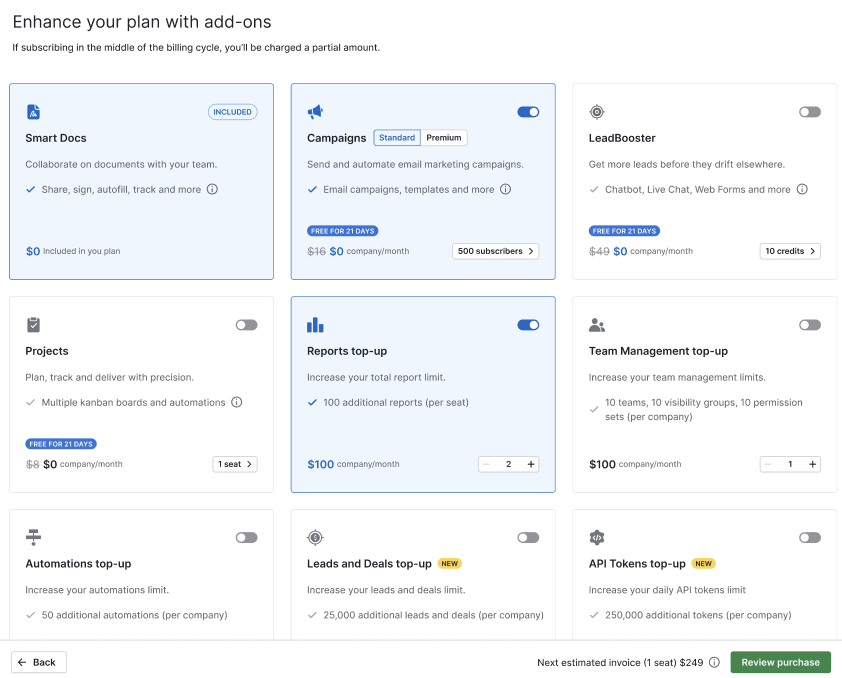Select the Campaigns megaphone icon

point(316,112)
